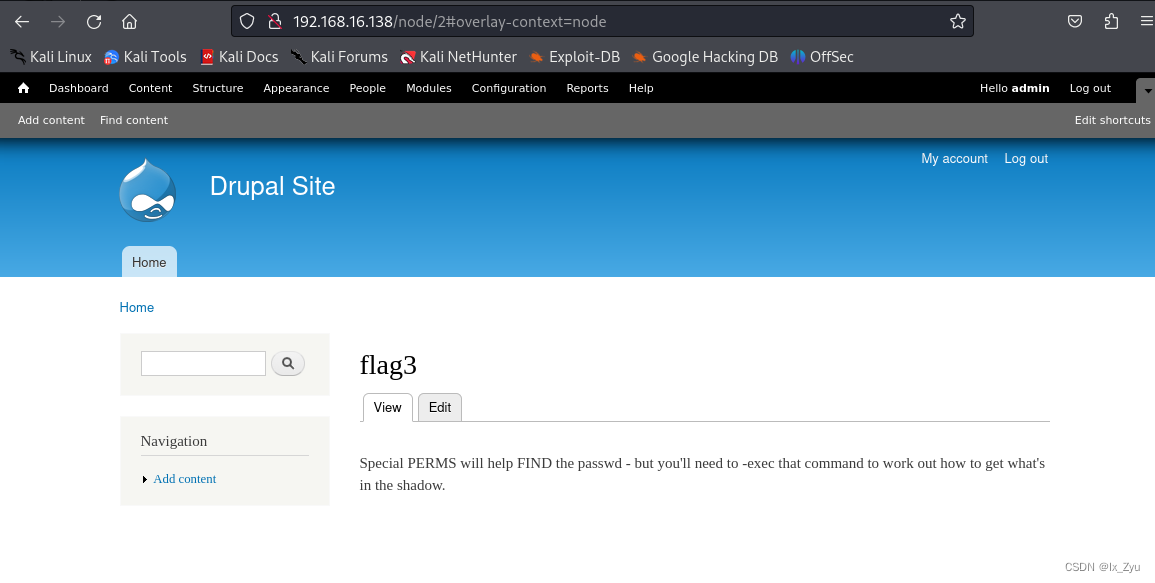Screen dimensions: 1155x583
Task: Open the Kali Forums bookmark
Action: tap(339, 57)
